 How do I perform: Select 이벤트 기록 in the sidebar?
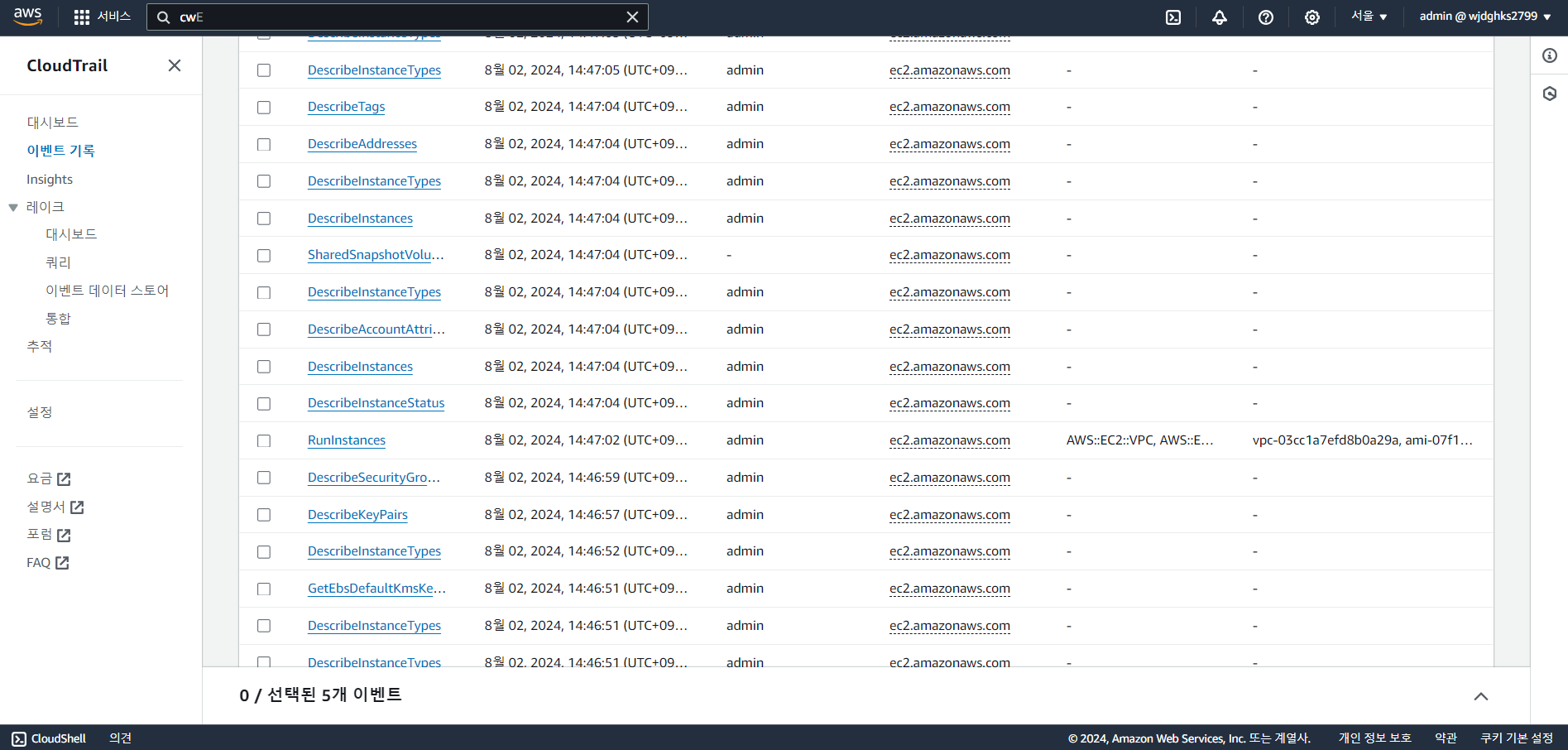60,151
